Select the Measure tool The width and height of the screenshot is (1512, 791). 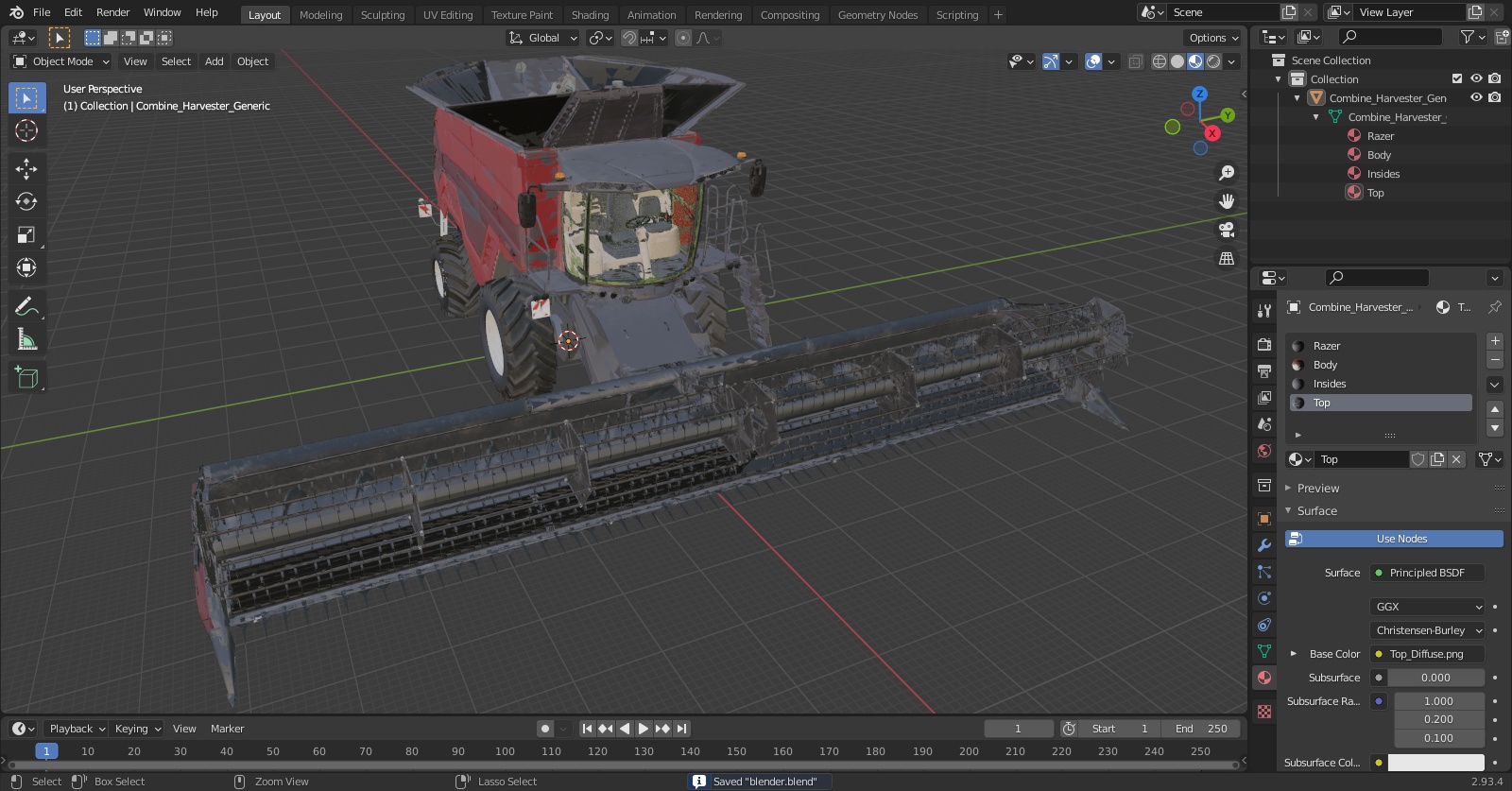click(x=26, y=339)
